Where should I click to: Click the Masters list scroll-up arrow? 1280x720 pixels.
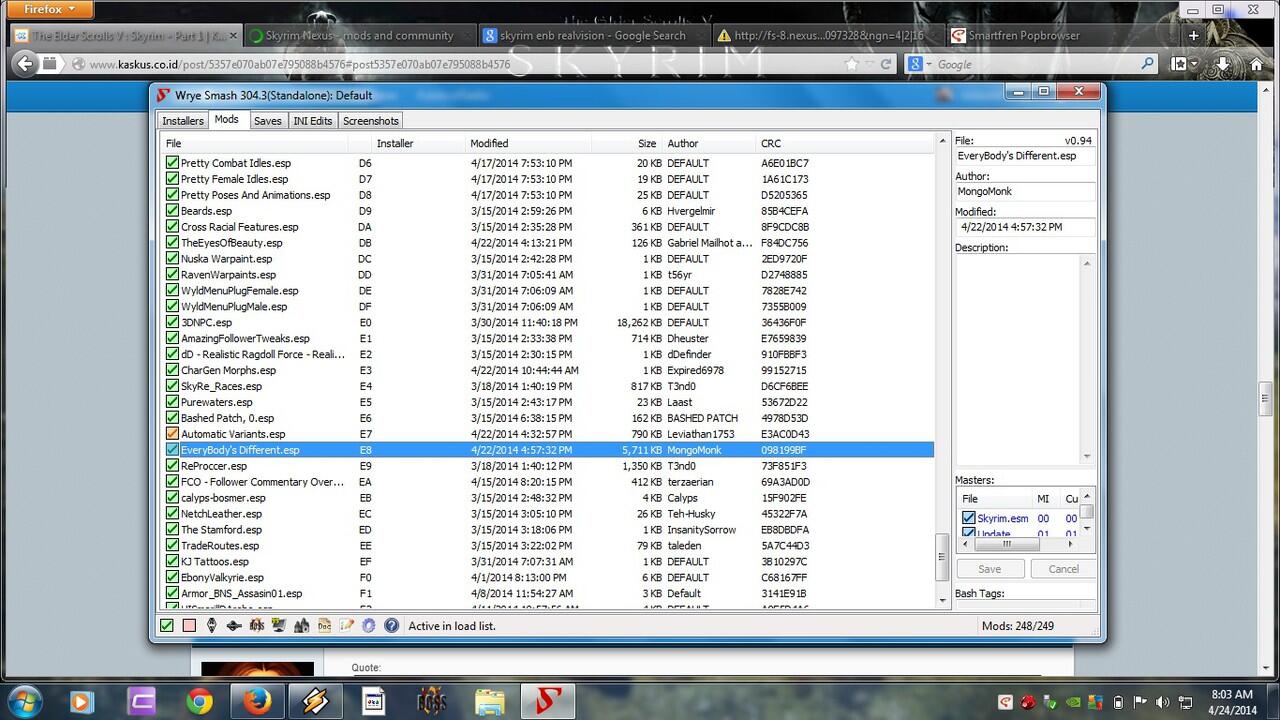coord(1087,497)
